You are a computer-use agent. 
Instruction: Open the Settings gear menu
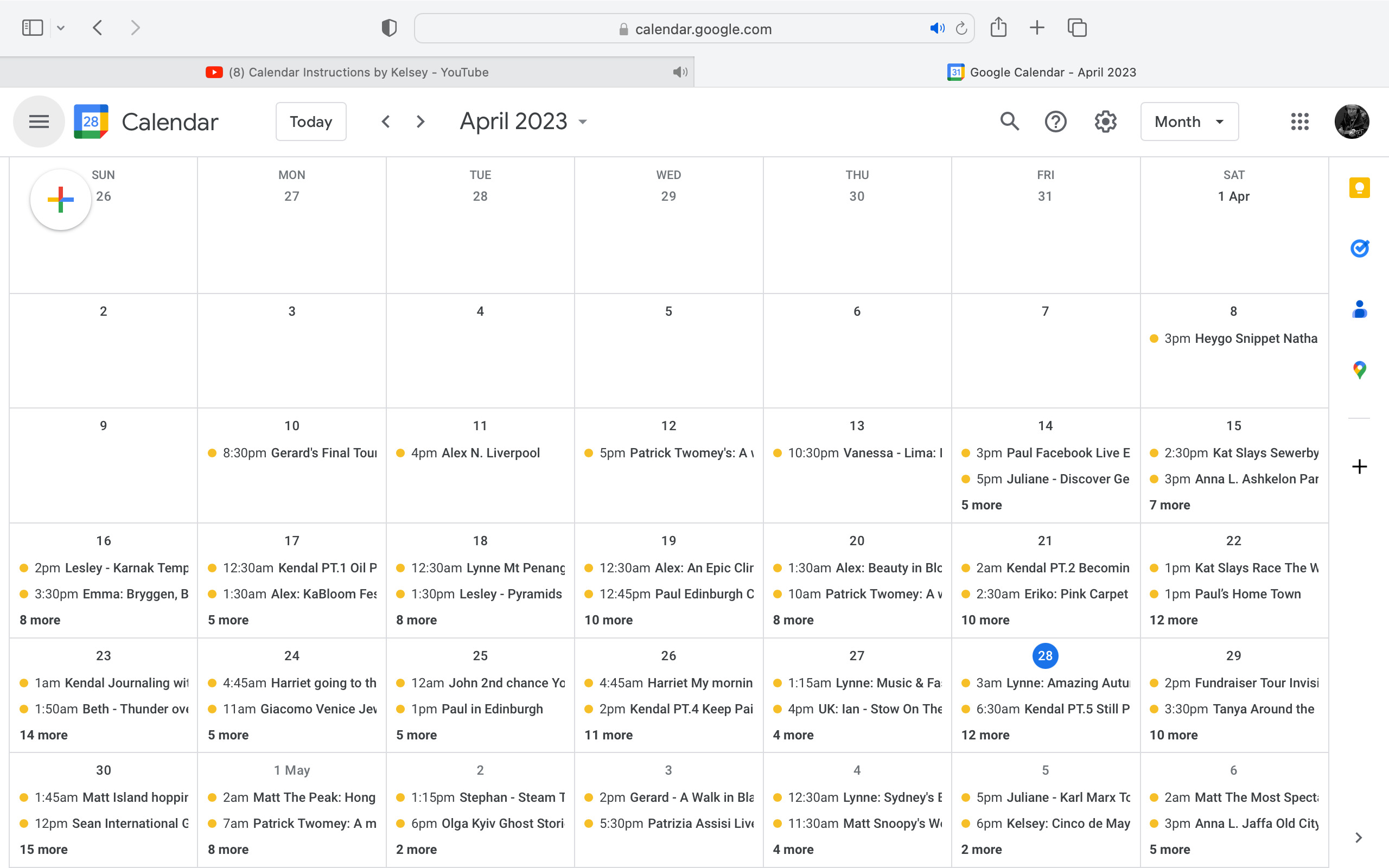coord(1105,122)
